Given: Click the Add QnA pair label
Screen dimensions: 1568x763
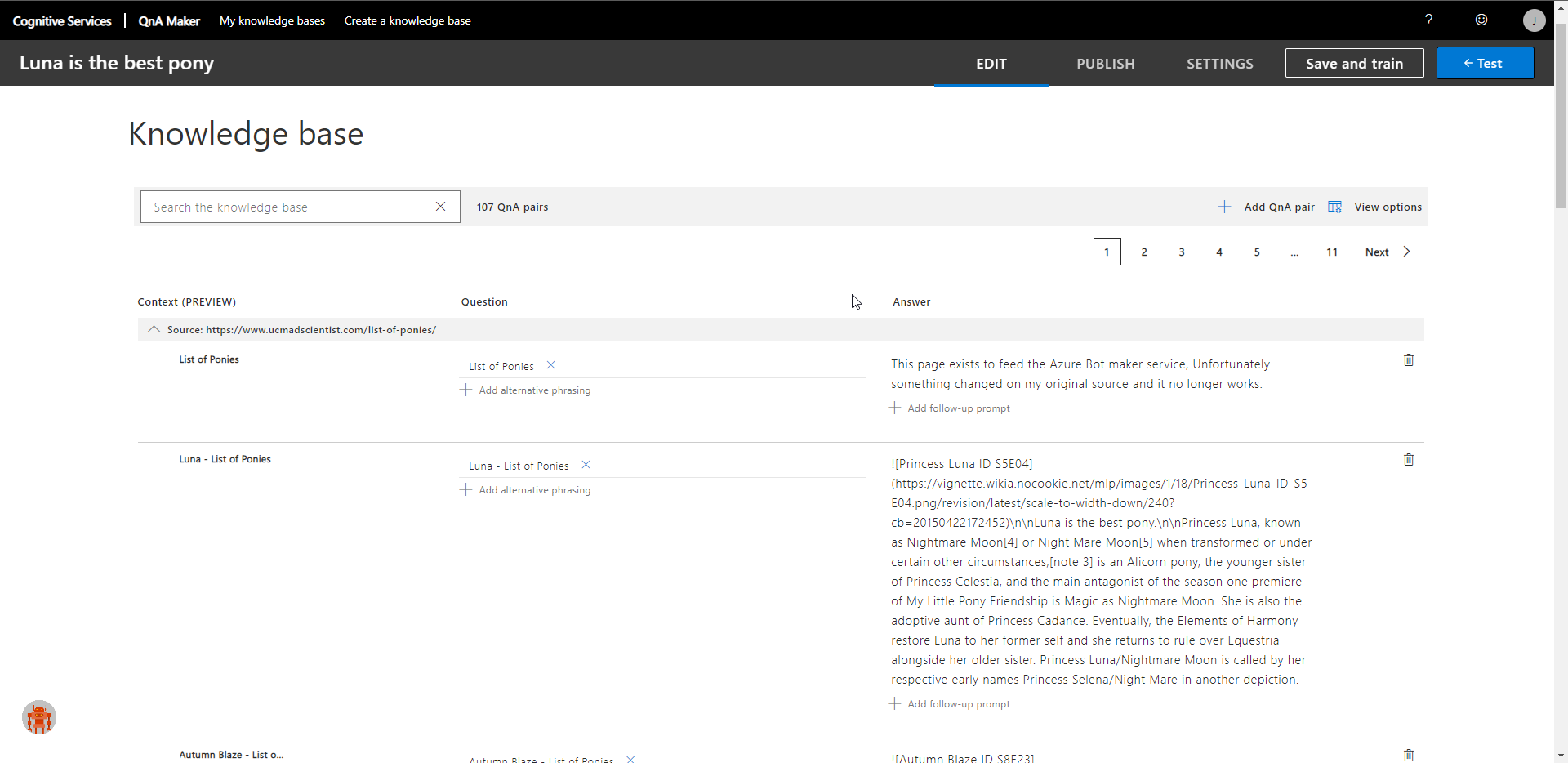Looking at the screenshot, I should [1279, 207].
